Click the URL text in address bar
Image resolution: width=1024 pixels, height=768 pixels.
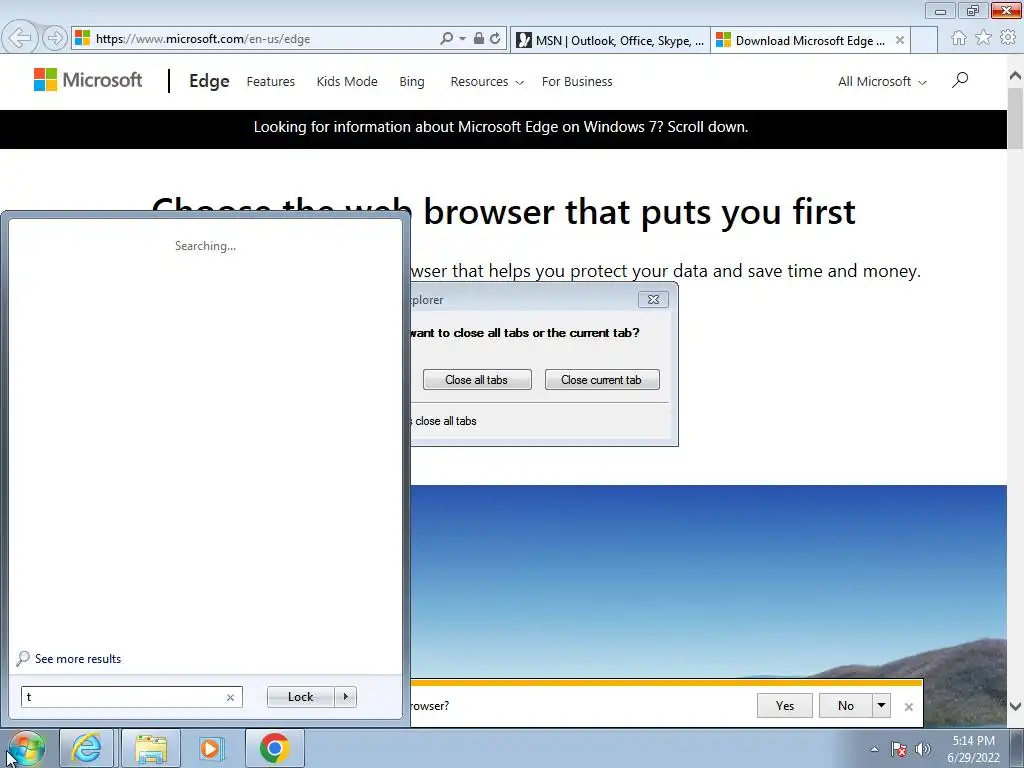[x=202, y=39]
